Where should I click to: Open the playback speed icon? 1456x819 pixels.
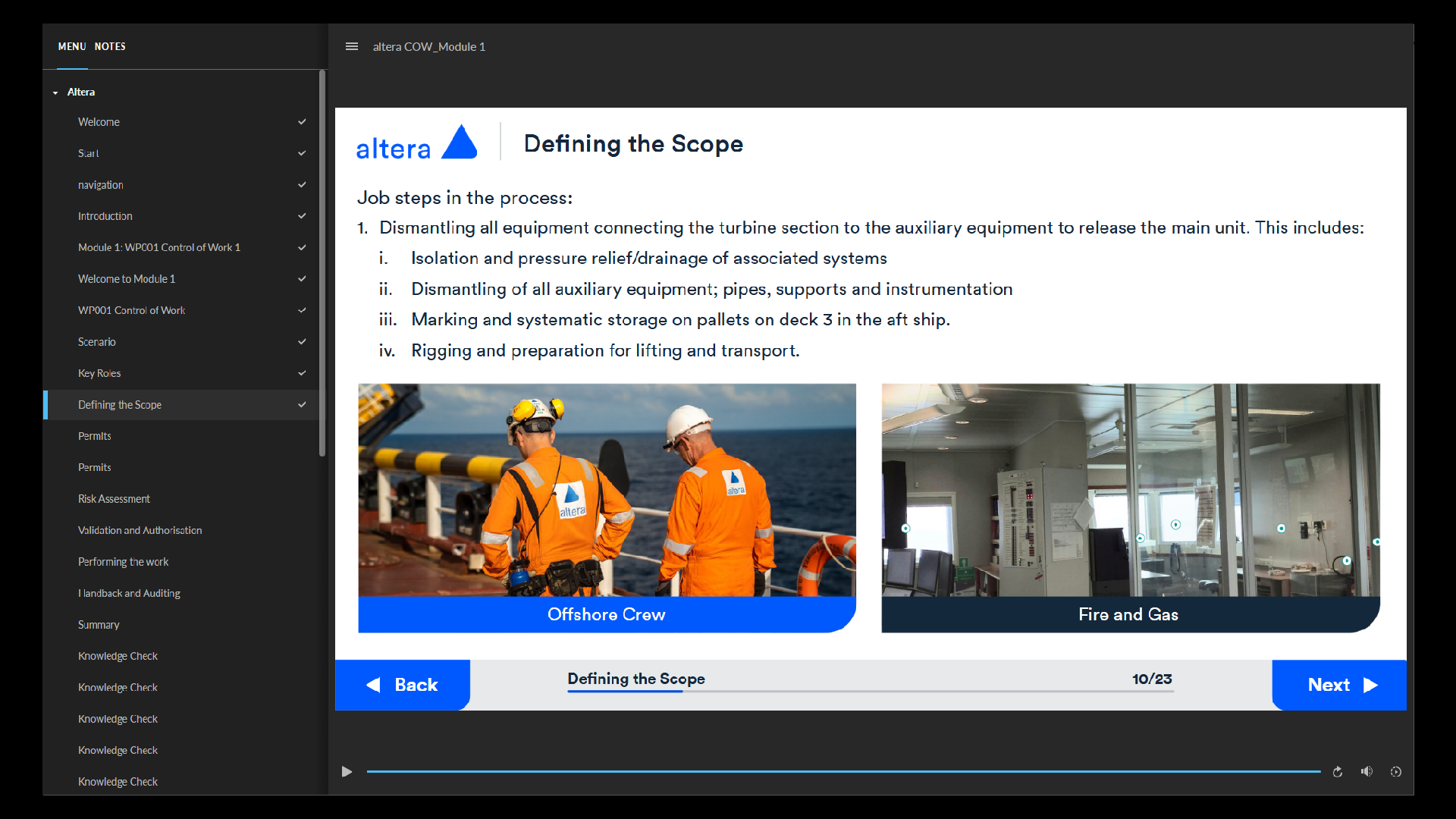pyautogui.click(x=1395, y=772)
